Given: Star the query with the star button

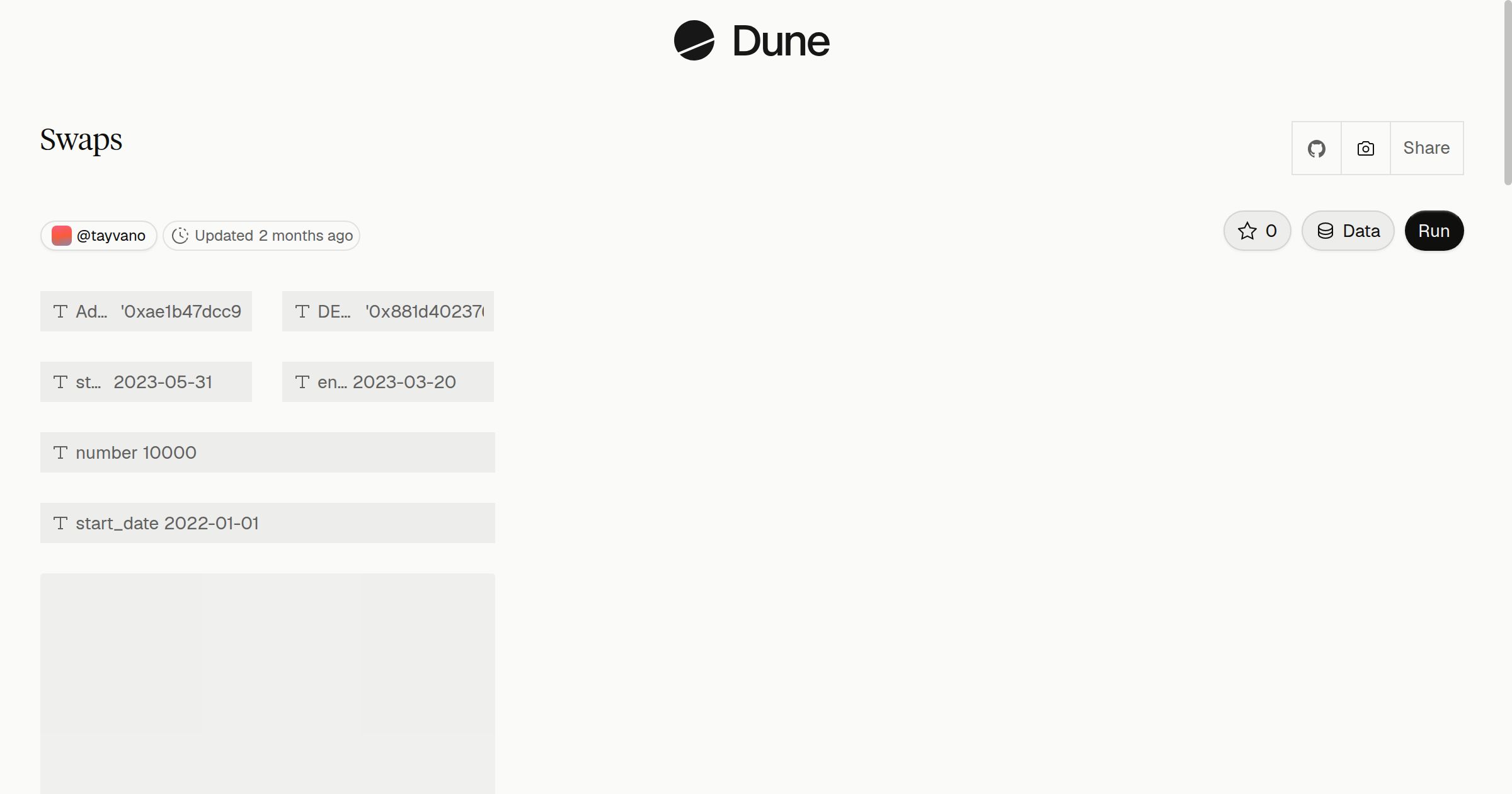Looking at the screenshot, I should (1257, 231).
